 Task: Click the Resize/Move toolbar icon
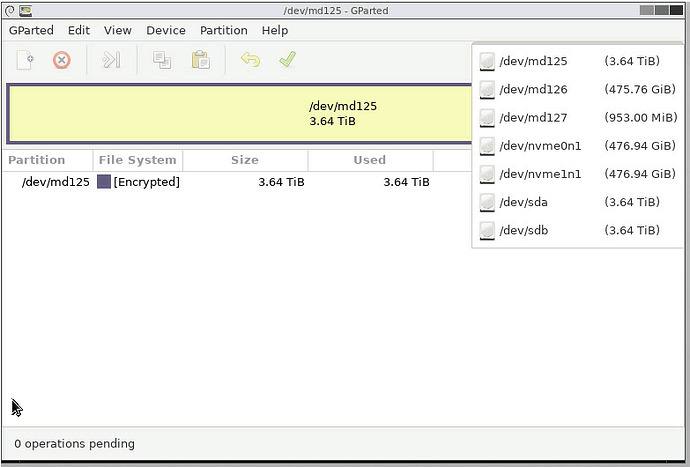pyautogui.click(x=111, y=60)
